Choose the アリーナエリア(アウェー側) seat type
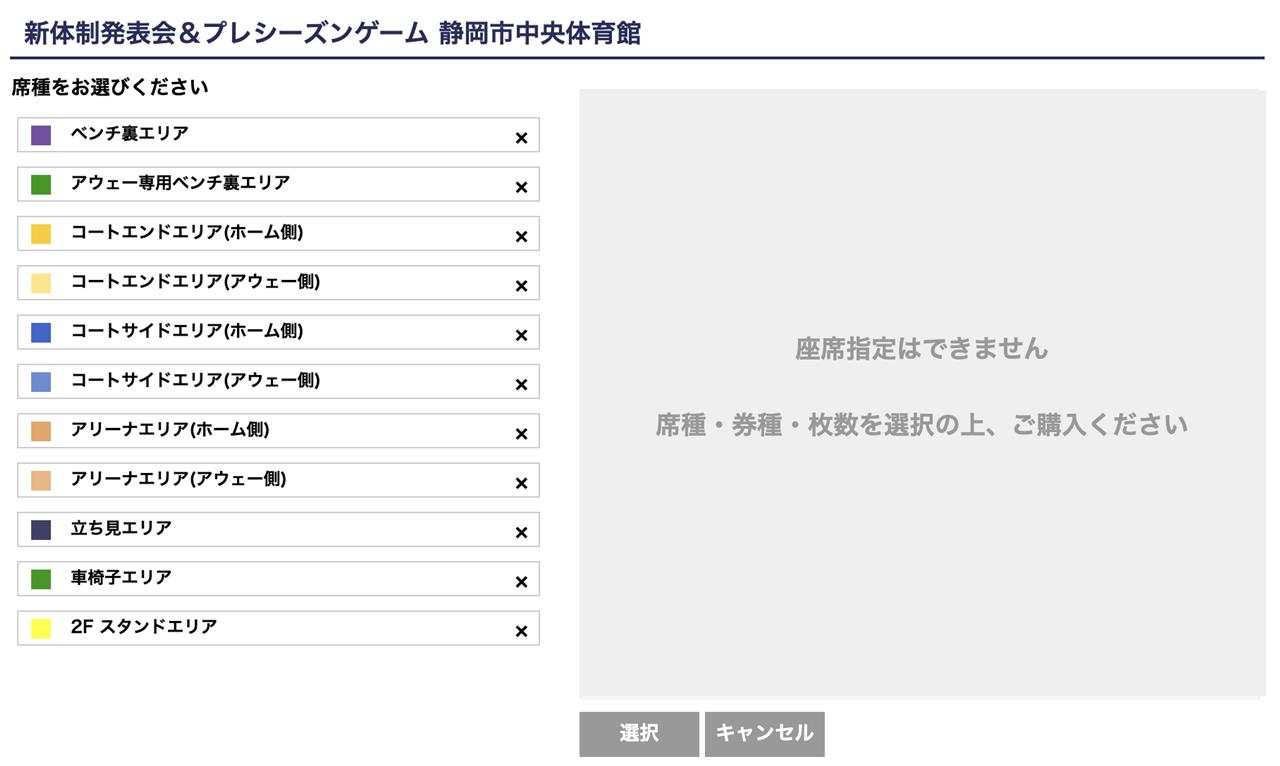1280x766 pixels. coord(278,480)
